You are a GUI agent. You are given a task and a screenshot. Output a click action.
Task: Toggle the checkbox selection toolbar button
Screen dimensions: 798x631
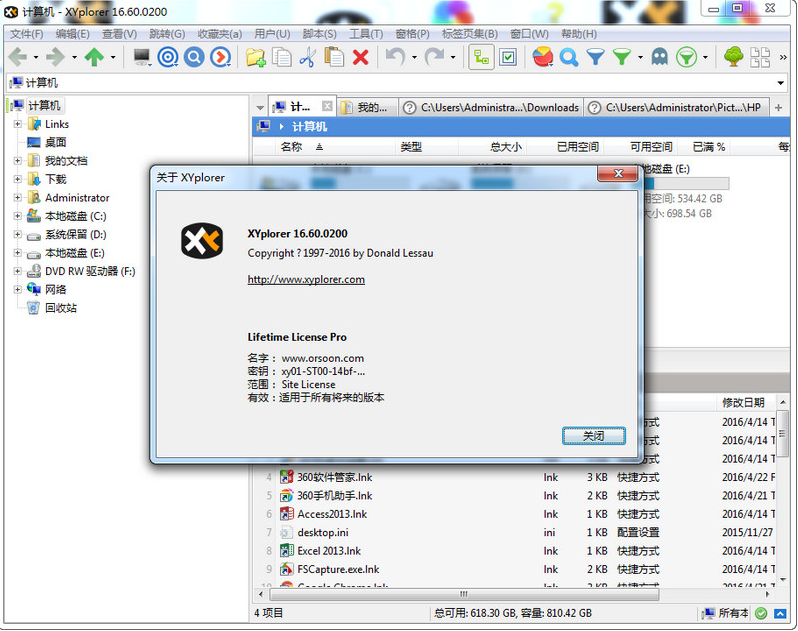[508, 57]
